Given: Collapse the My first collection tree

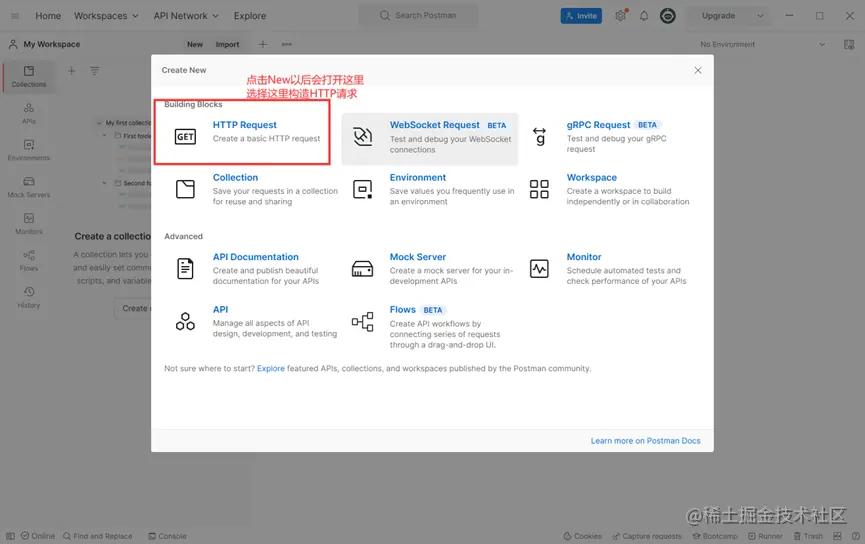Looking at the screenshot, I should coord(99,123).
